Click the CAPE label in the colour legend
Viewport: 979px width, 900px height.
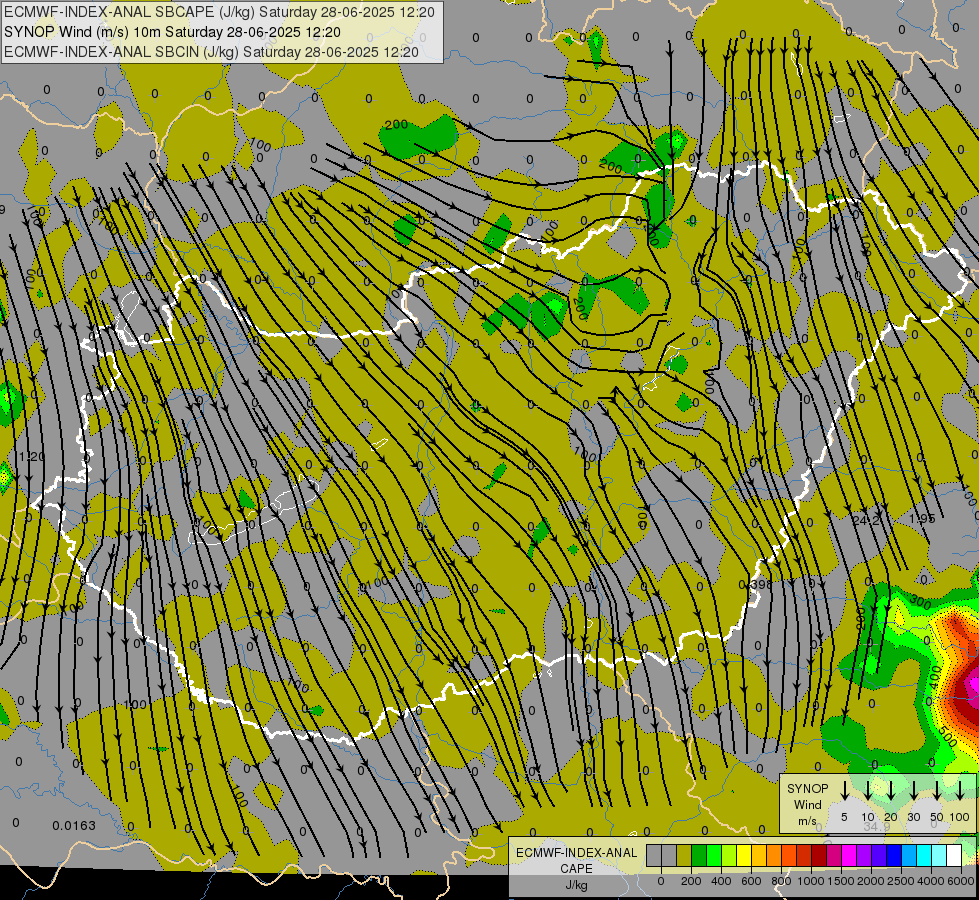[576, 869]
